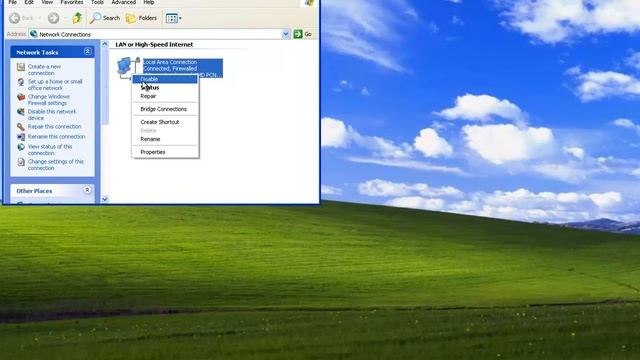Click the Disable network device icon
Viewport: 640px width, 360px height.
click(21, 112)
